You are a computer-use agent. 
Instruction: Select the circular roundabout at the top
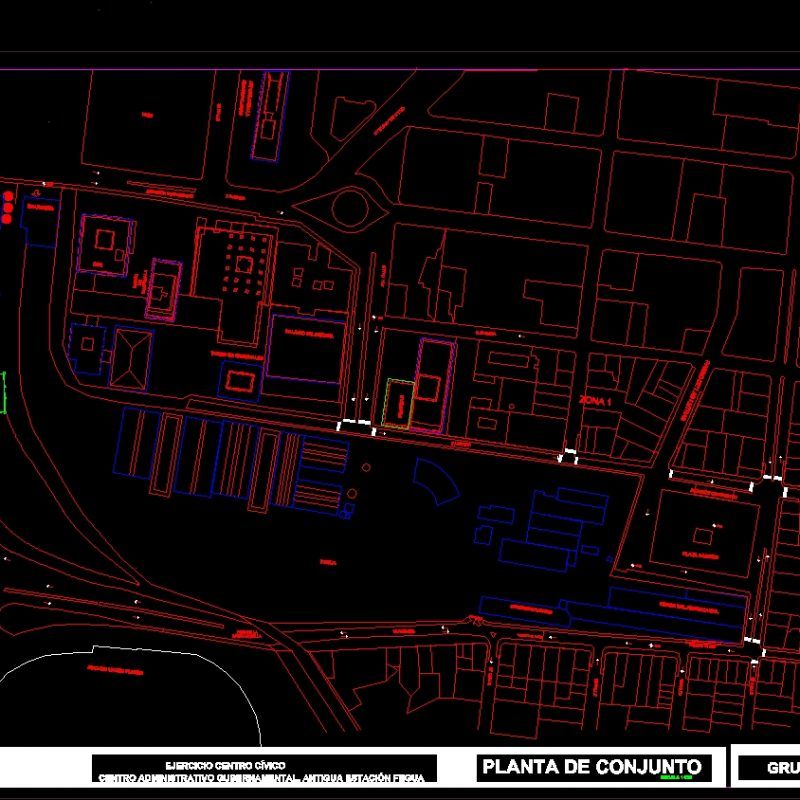pos(350,209)
